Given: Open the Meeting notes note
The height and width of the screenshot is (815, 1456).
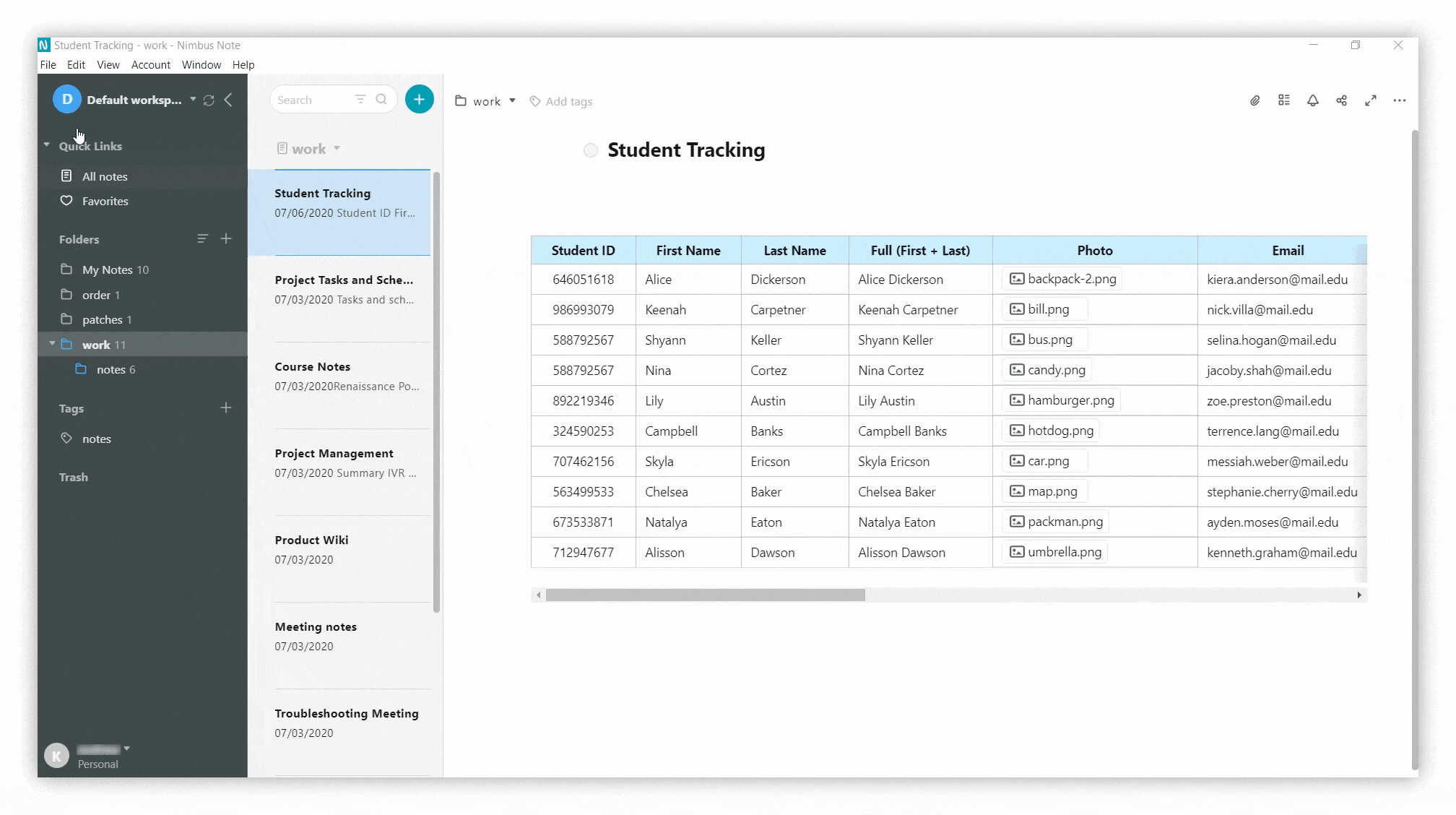Looking at the screenshot, I should [x=339, y=646].
